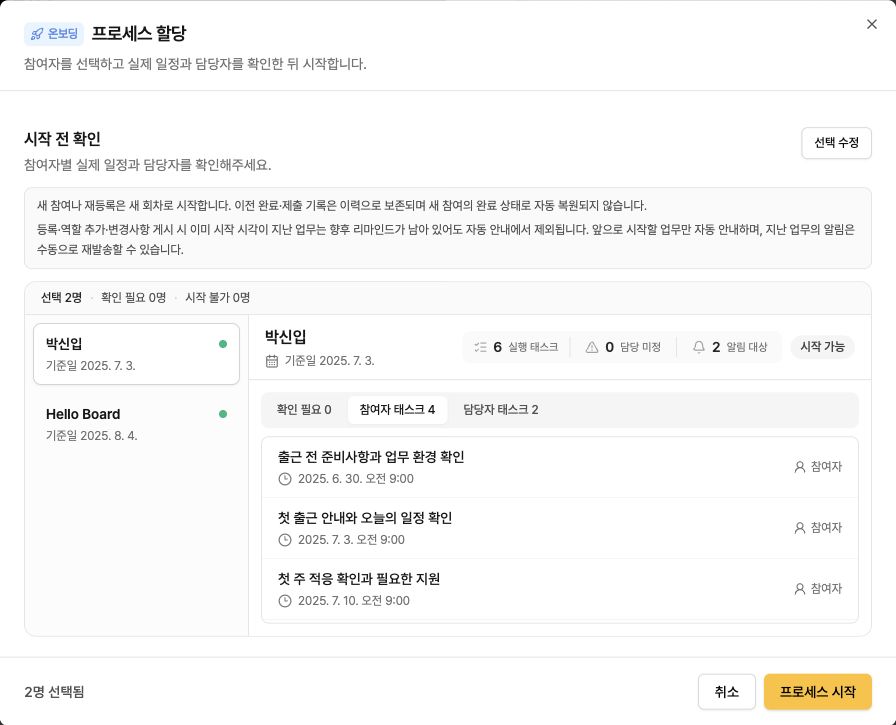The height and width of the screenshot is (725, 896).
Task: Click the 2명 선택됨 footer text
Action: coord(54,692)
